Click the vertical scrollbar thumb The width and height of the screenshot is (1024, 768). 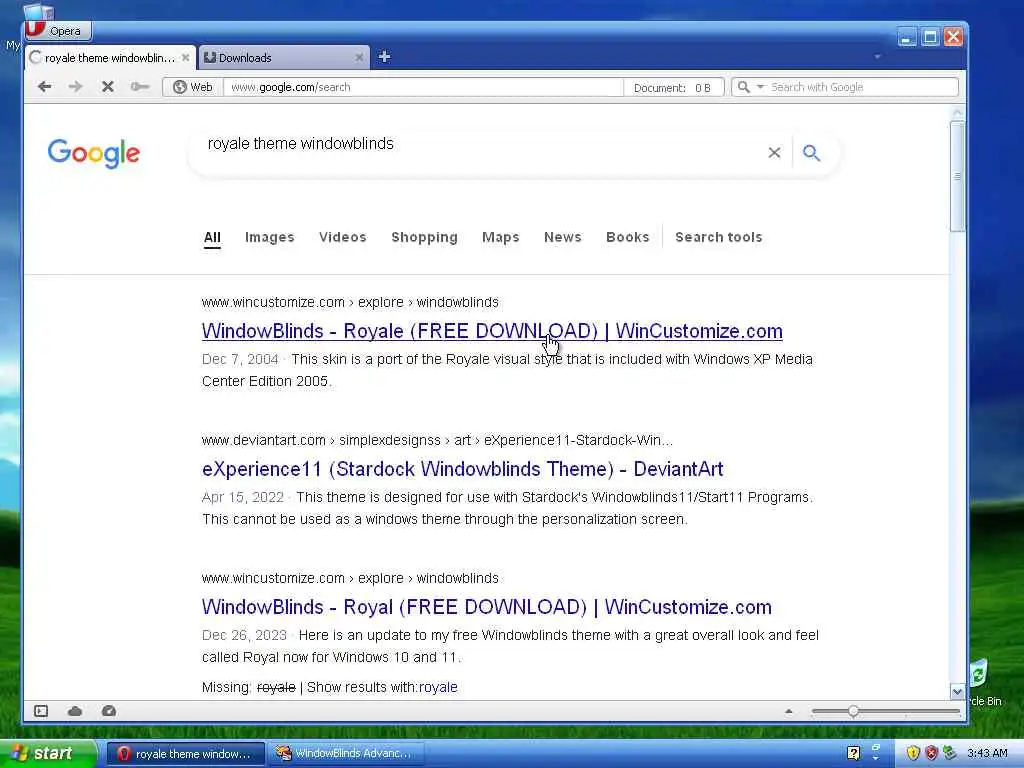[957, 176]
